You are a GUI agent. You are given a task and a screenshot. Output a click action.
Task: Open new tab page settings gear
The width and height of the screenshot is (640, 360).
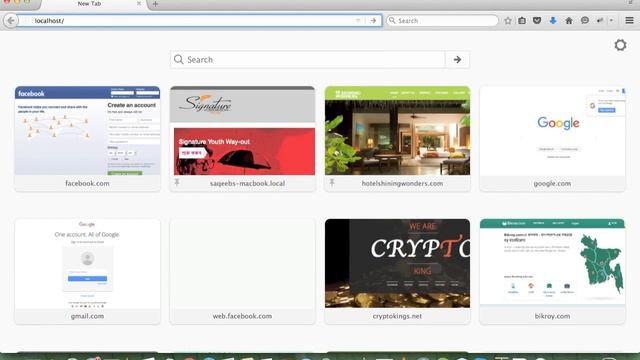[620, 45]
